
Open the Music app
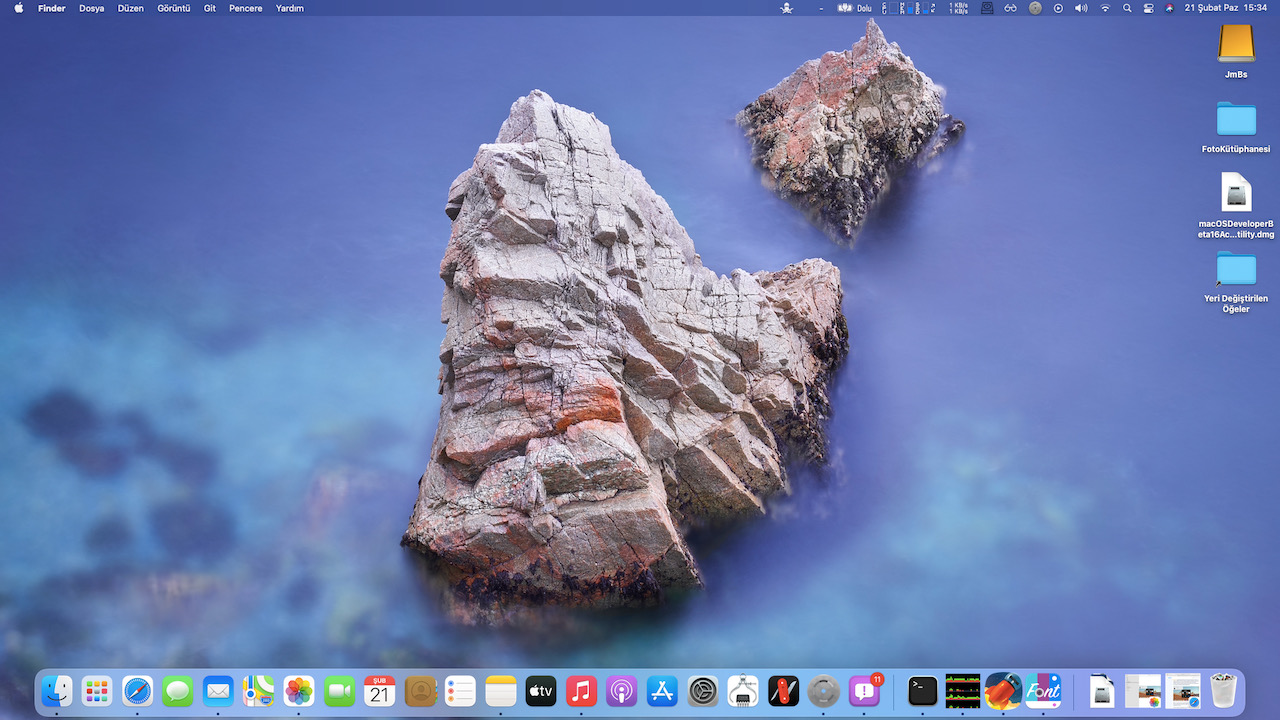(581, 690)
